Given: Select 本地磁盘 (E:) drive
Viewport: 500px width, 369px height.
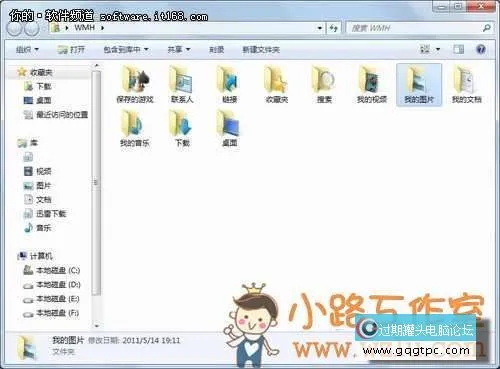Looking at the screenshot, I should pos(51,299).
